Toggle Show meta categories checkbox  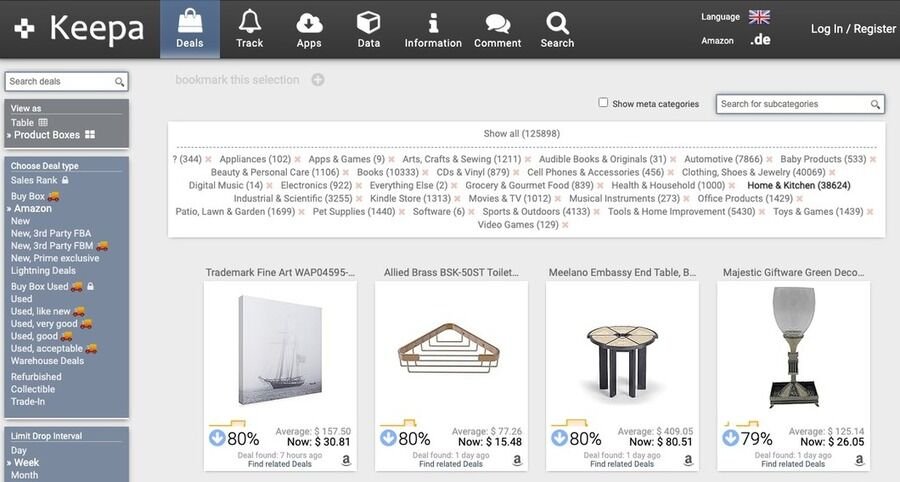603,102
